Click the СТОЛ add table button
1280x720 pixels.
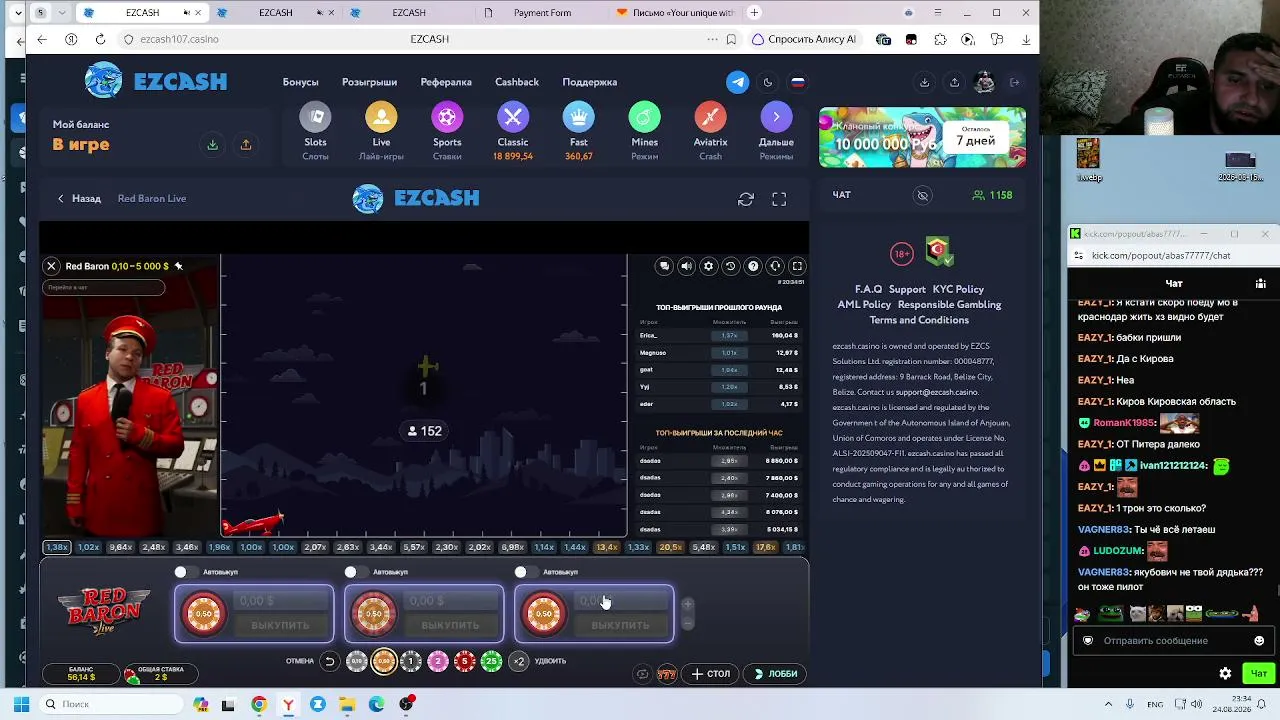(711, 674)
